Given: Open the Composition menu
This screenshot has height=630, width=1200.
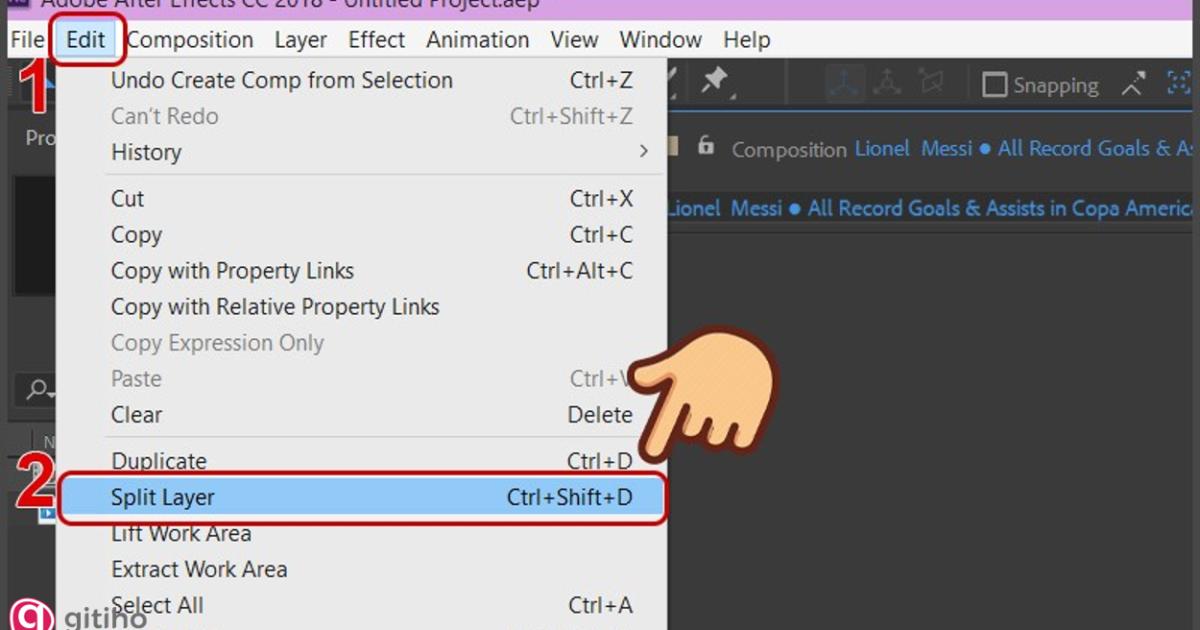Looking at the screenshot, I should (189, 40).
